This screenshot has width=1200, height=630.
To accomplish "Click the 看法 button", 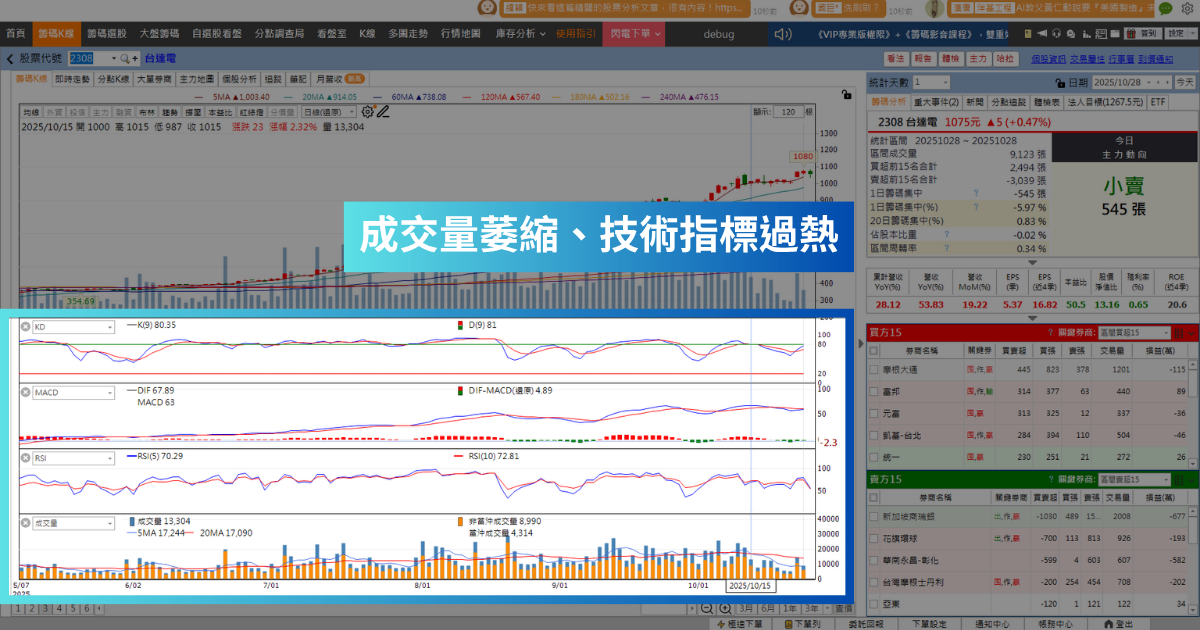I will point(895,59).
